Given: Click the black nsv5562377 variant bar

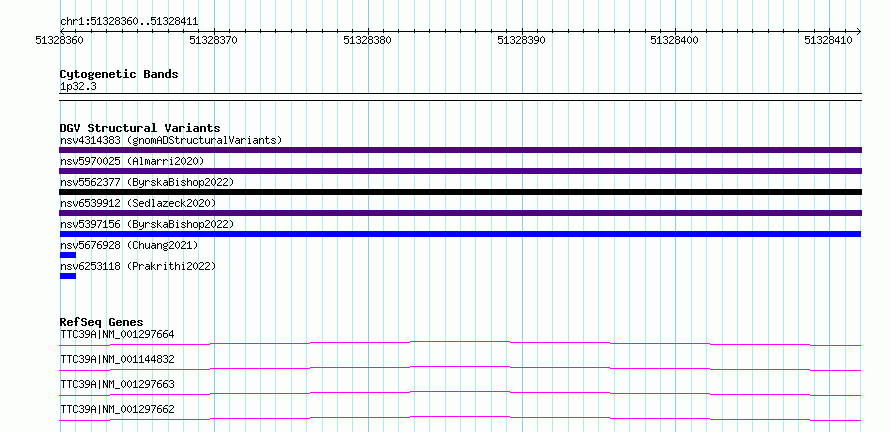Looking at the screenshot, I should click(x=460, y=192).
